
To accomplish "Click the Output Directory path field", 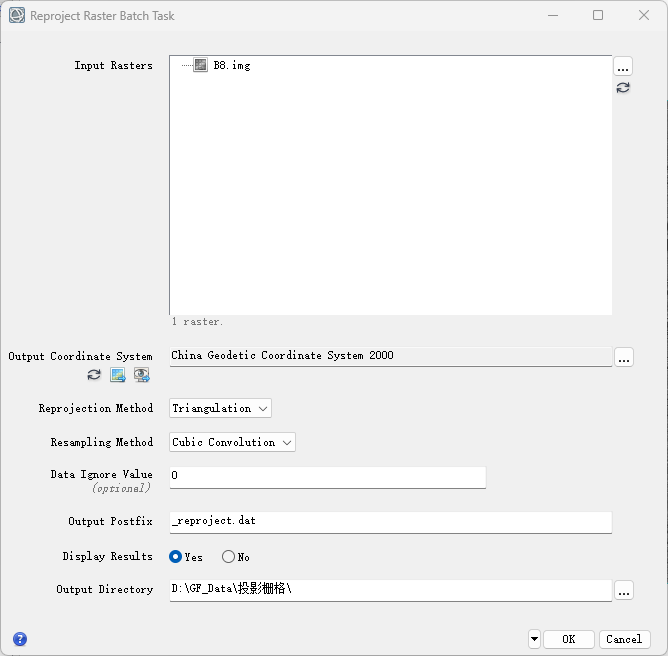I will [x=391, y=590].
